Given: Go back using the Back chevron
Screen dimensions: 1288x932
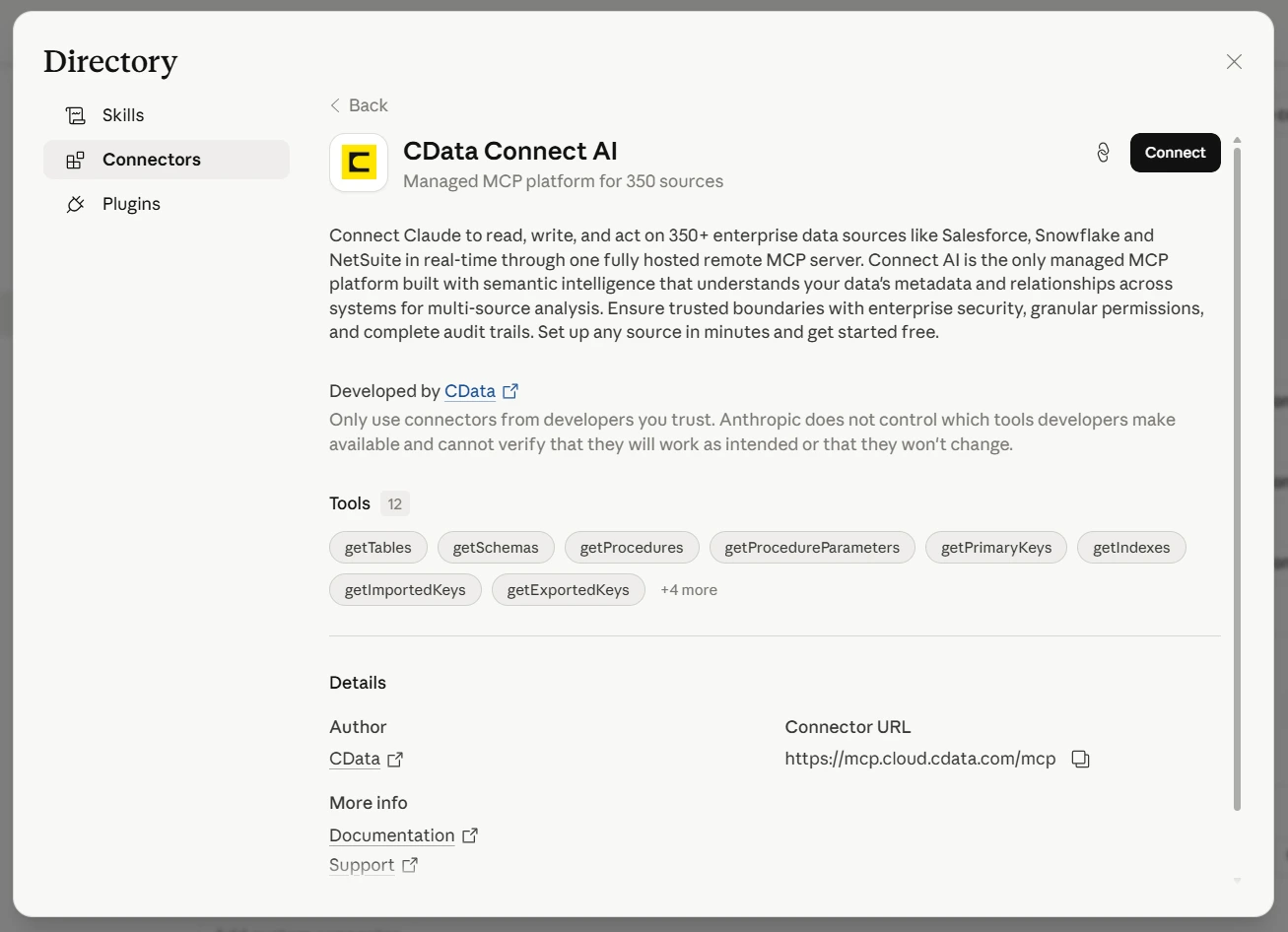Looking at the screenshot, I should click(x=359, y=105).
